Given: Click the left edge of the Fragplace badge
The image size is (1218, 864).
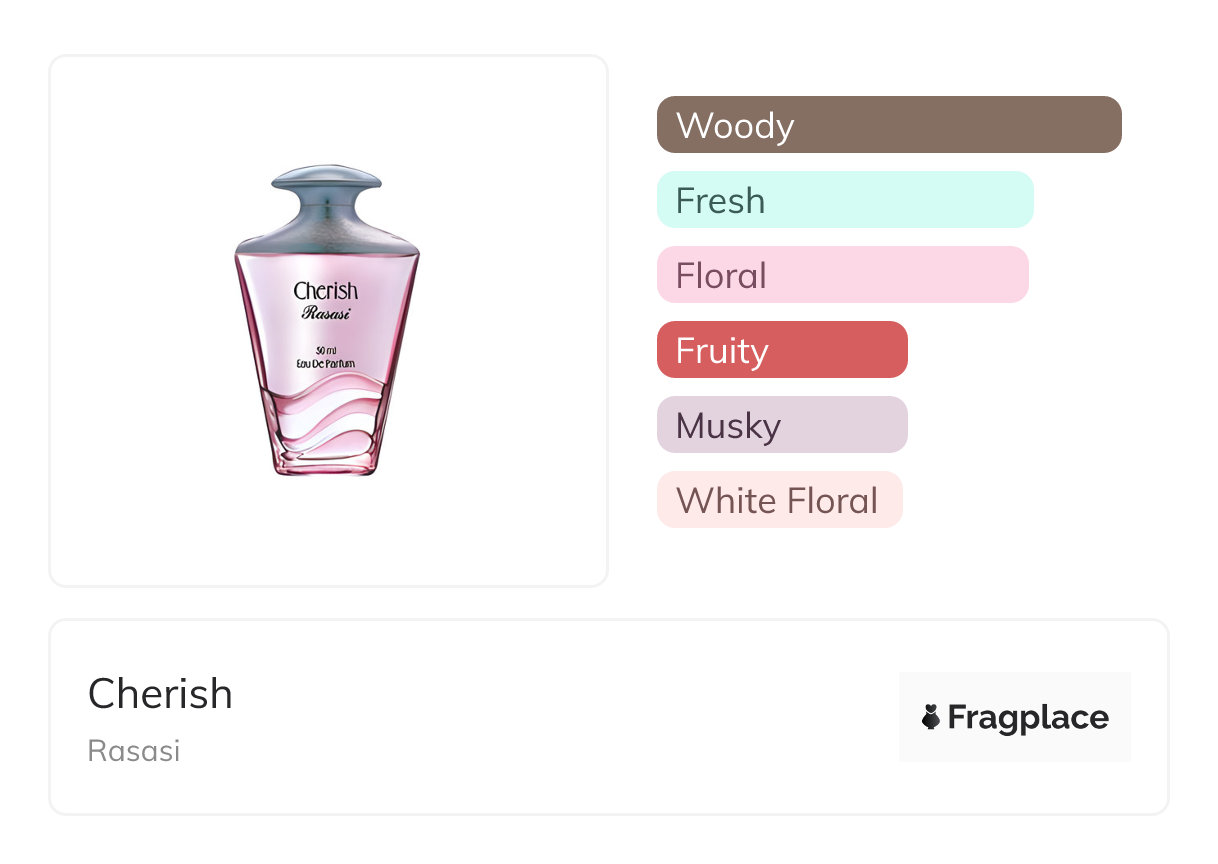Looking at the screenshot, I should (907, 717).
